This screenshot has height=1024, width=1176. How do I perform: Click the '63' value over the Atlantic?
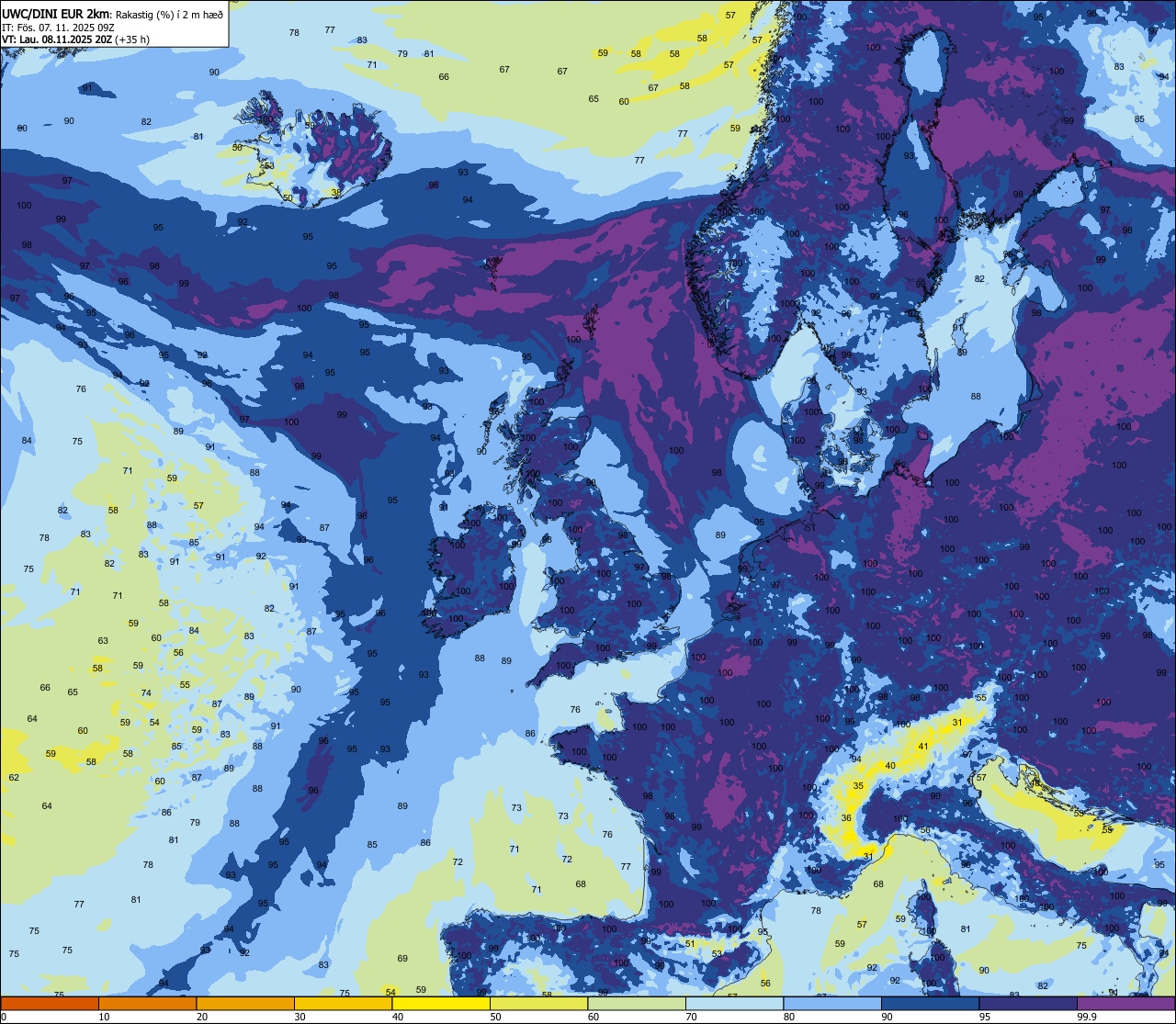tap(103, 641)
